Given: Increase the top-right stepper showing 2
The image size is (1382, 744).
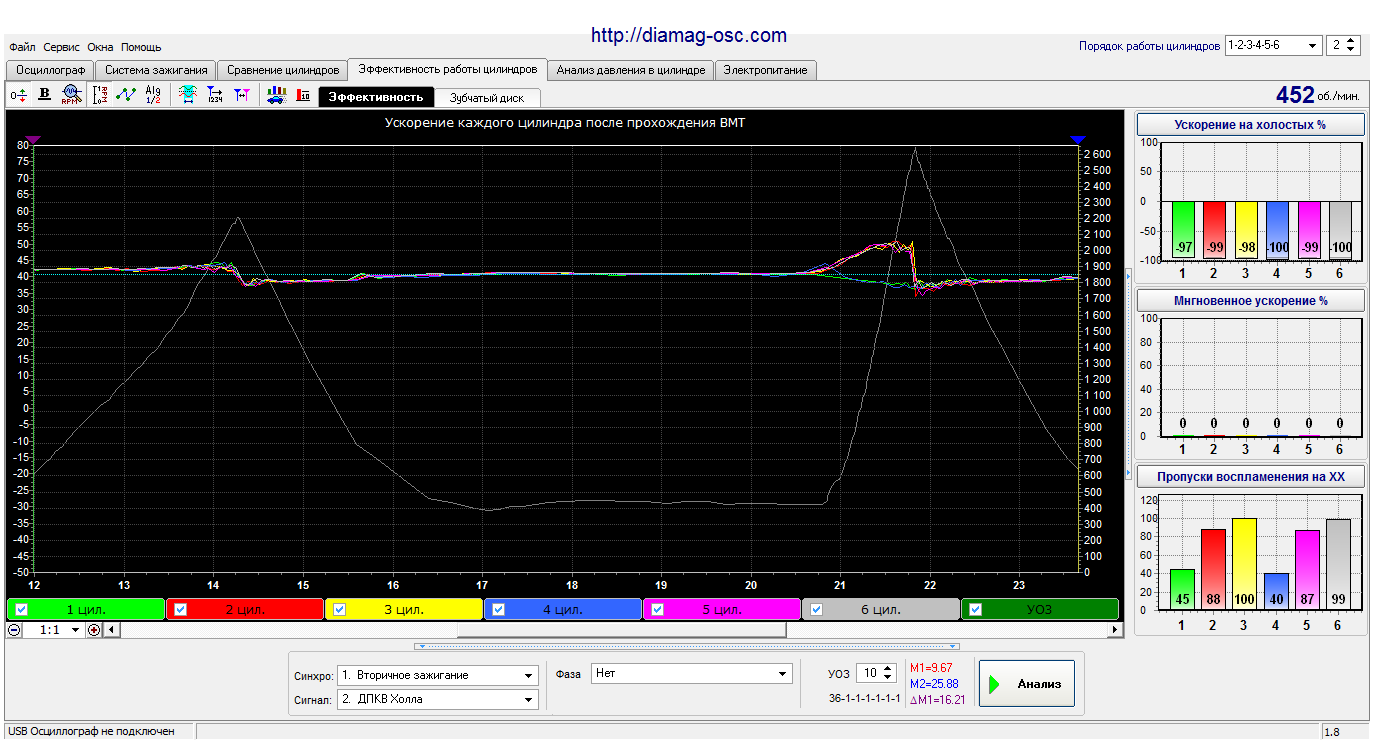Looking at the screenshot, I should pos(1352,41).
